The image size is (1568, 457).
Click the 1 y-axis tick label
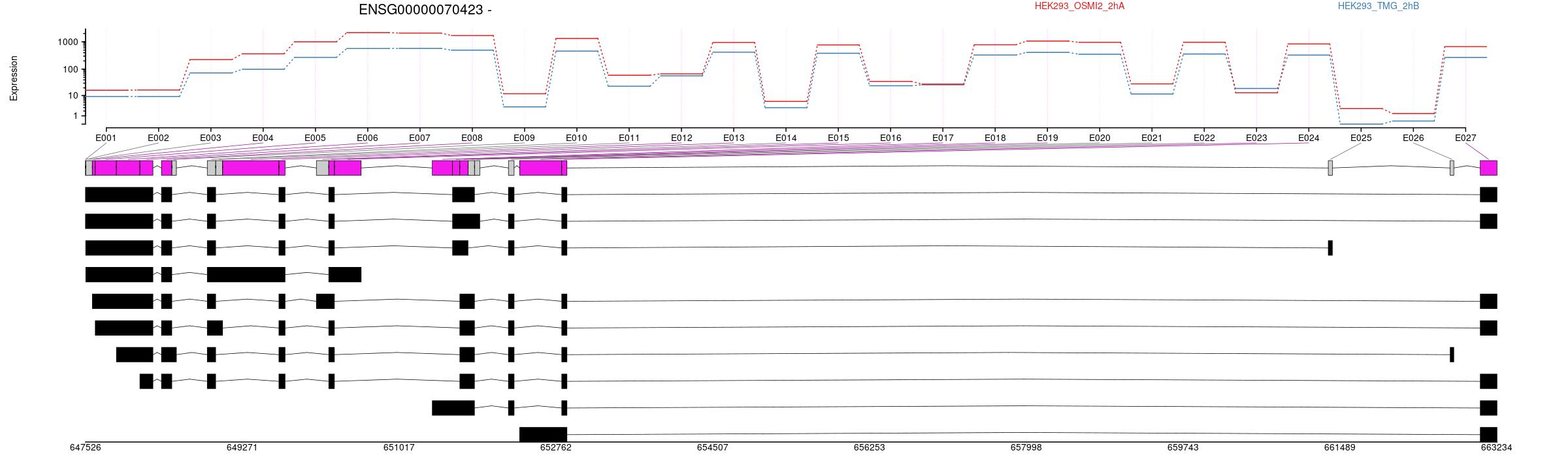click(76, 116)
